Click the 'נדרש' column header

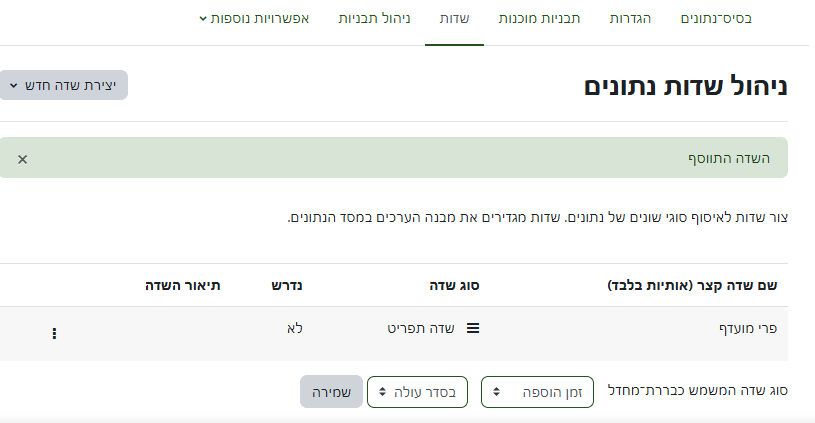[287, 285]
